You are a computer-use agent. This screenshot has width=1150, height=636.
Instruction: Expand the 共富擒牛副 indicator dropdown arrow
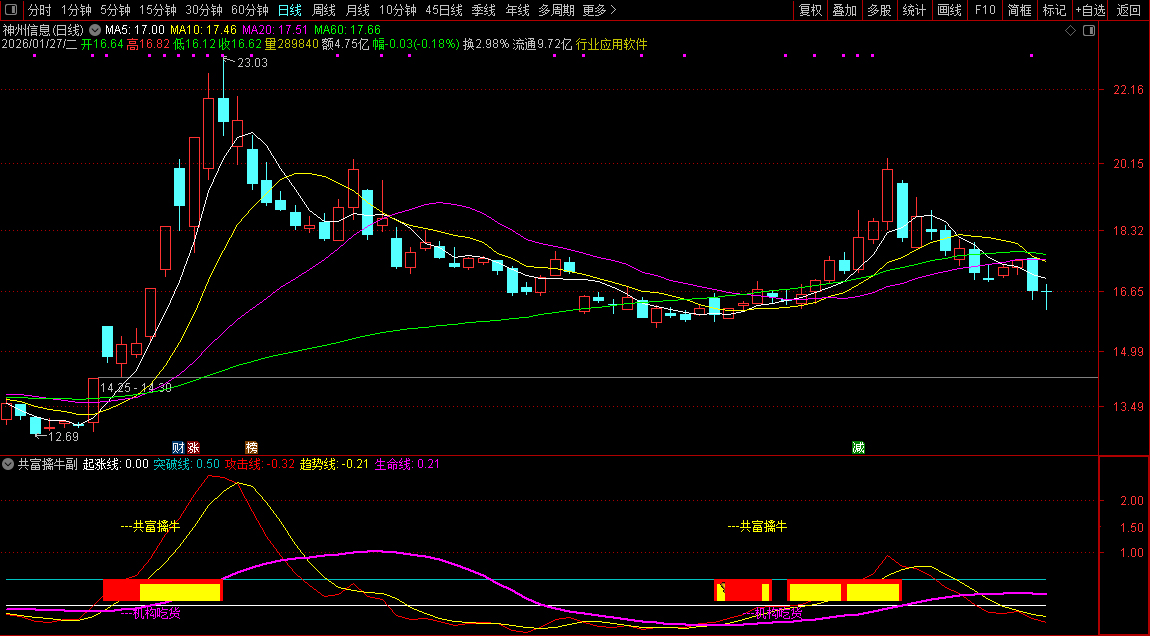pos(8,464)
